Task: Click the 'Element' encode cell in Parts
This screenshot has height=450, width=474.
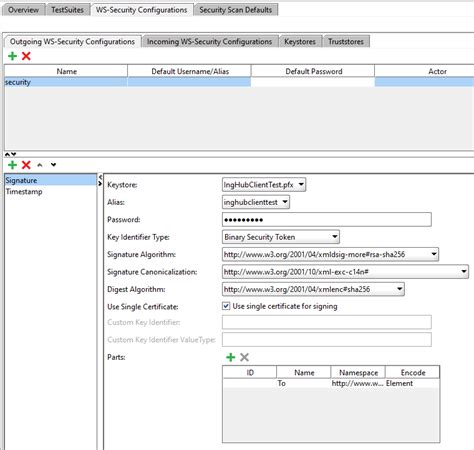Action: pyautogui.click(x=412, y=383)
